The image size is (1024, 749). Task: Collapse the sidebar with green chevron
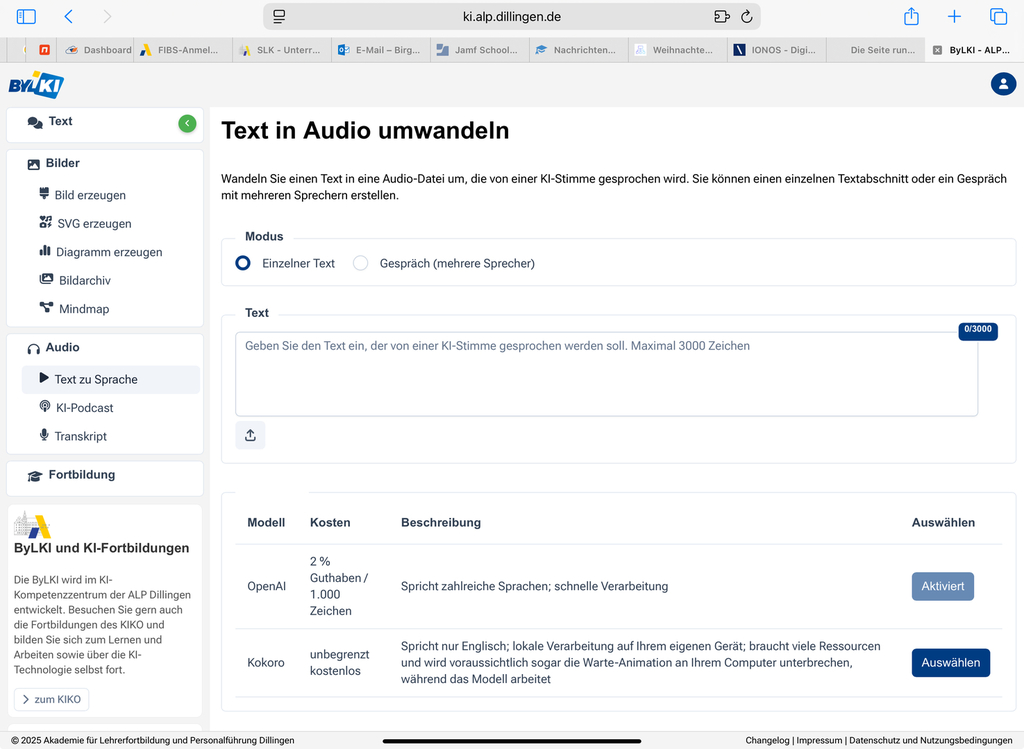(187, 123)
